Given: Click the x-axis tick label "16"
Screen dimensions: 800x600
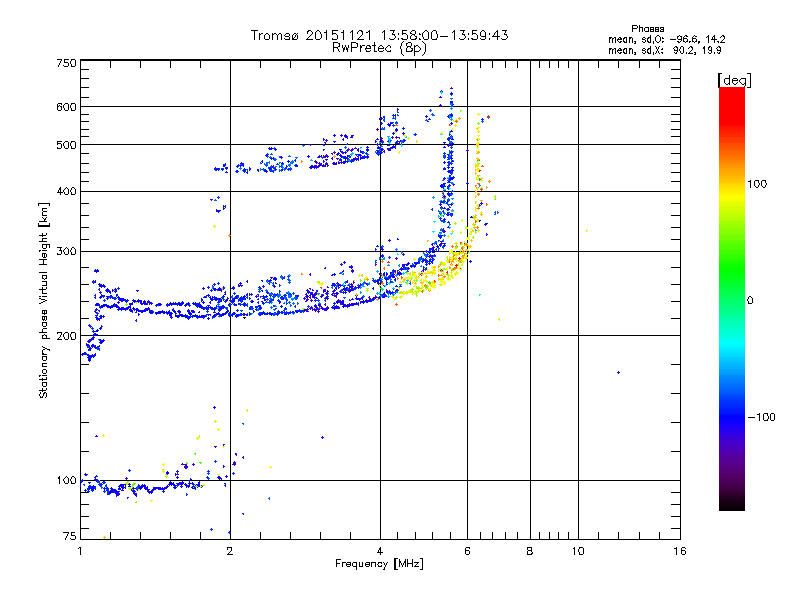Looking at the screenshot, I should (x=680, y=551).
